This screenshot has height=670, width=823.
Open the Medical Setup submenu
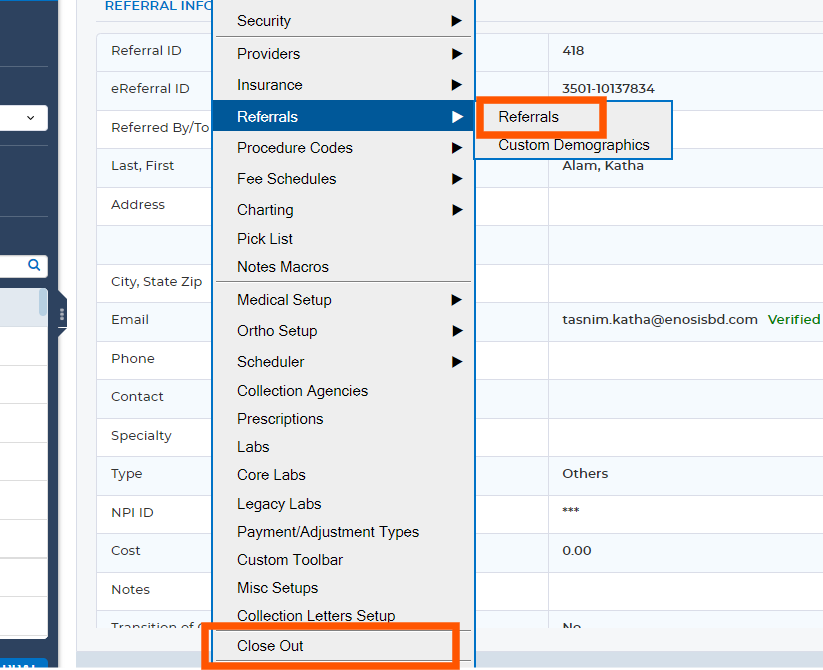343,300
